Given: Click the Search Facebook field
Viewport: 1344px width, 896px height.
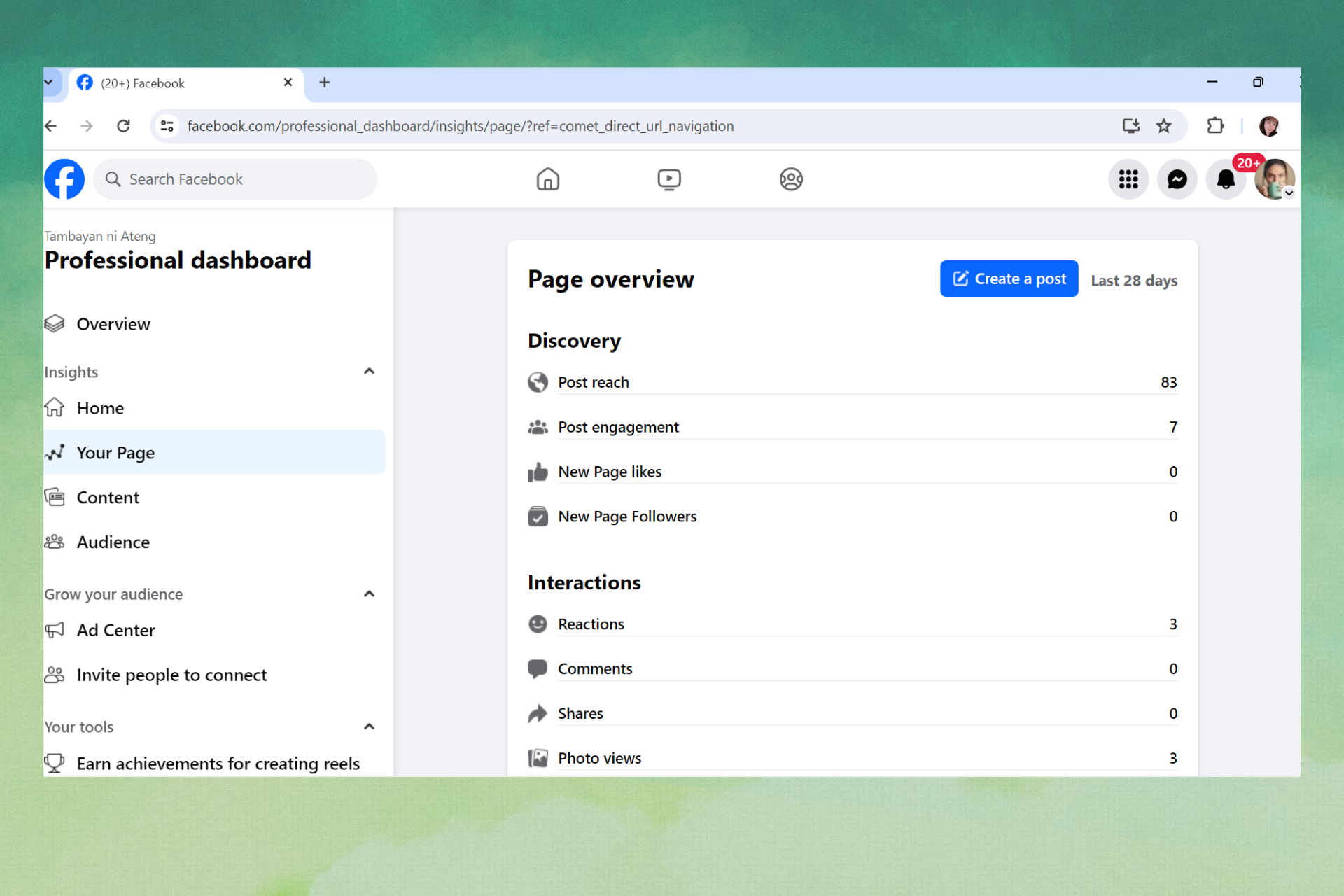Looking at the screenshot, I should click(235, 179).
